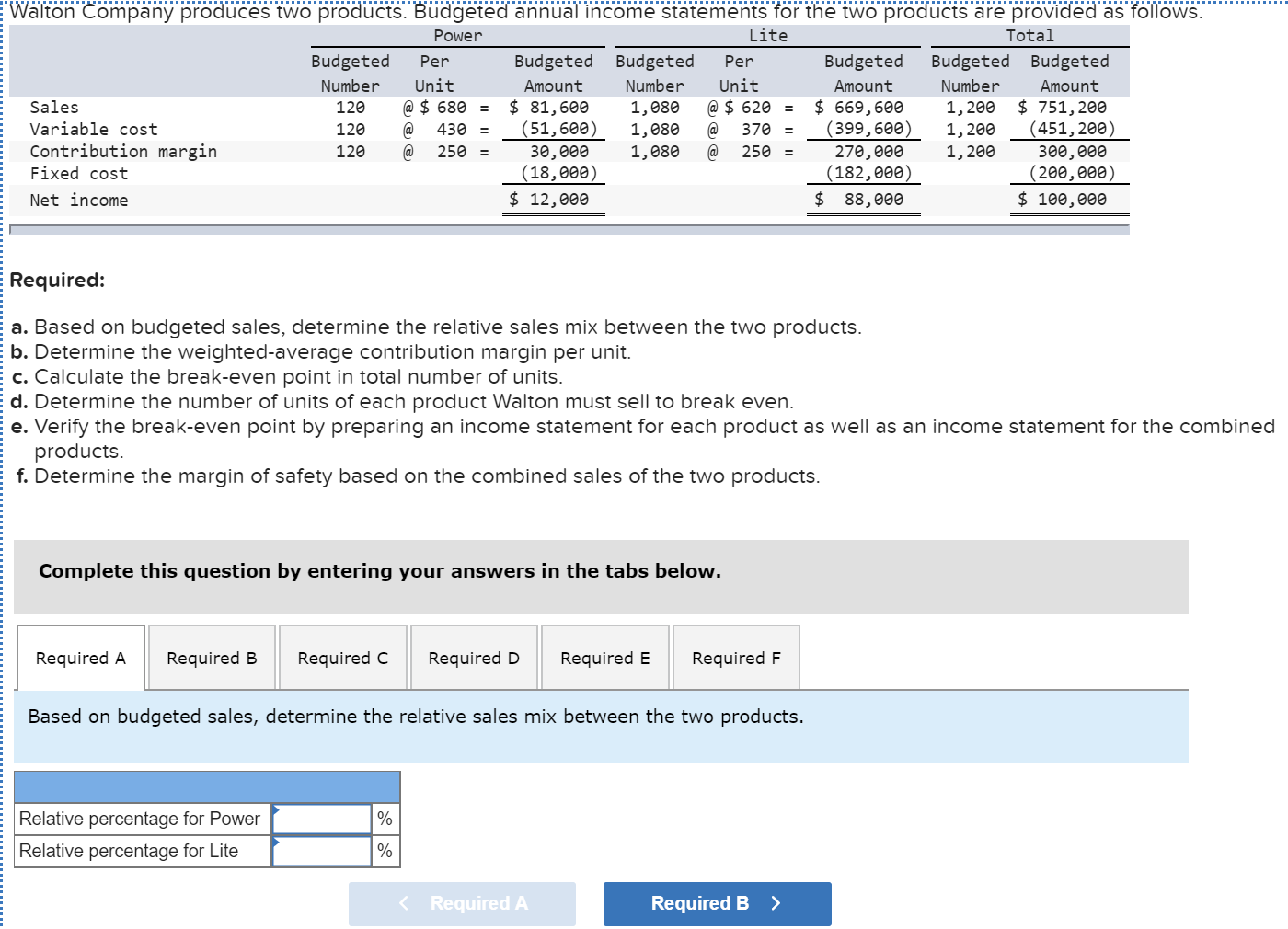Click the Lite net income $ 88,000
The image size is (1288, 929).
click(x=859, y=200)
